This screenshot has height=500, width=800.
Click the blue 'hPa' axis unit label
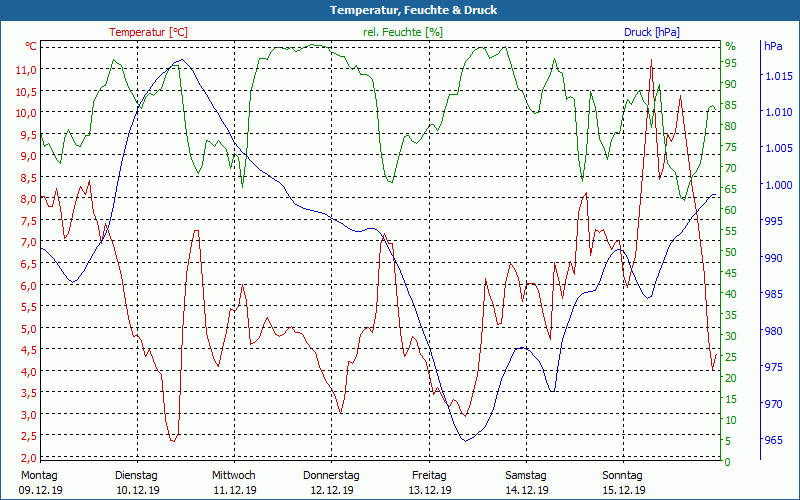[x=773, y=46]
